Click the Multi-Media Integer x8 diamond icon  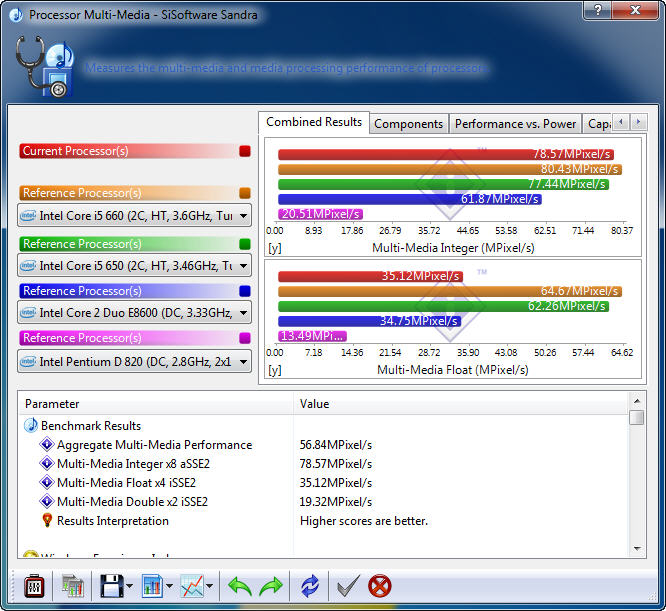(46, 463)
